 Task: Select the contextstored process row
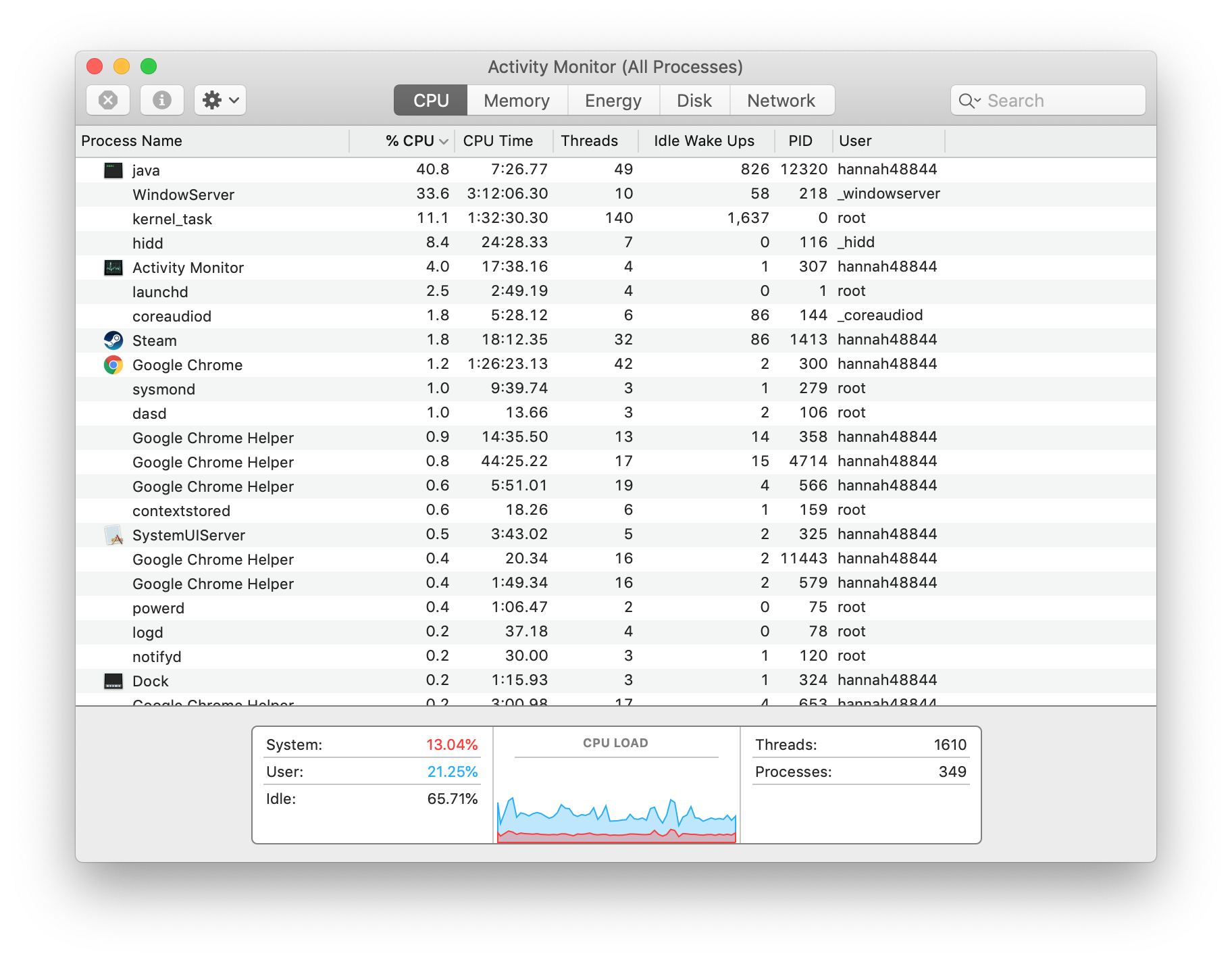coord(616,511)
